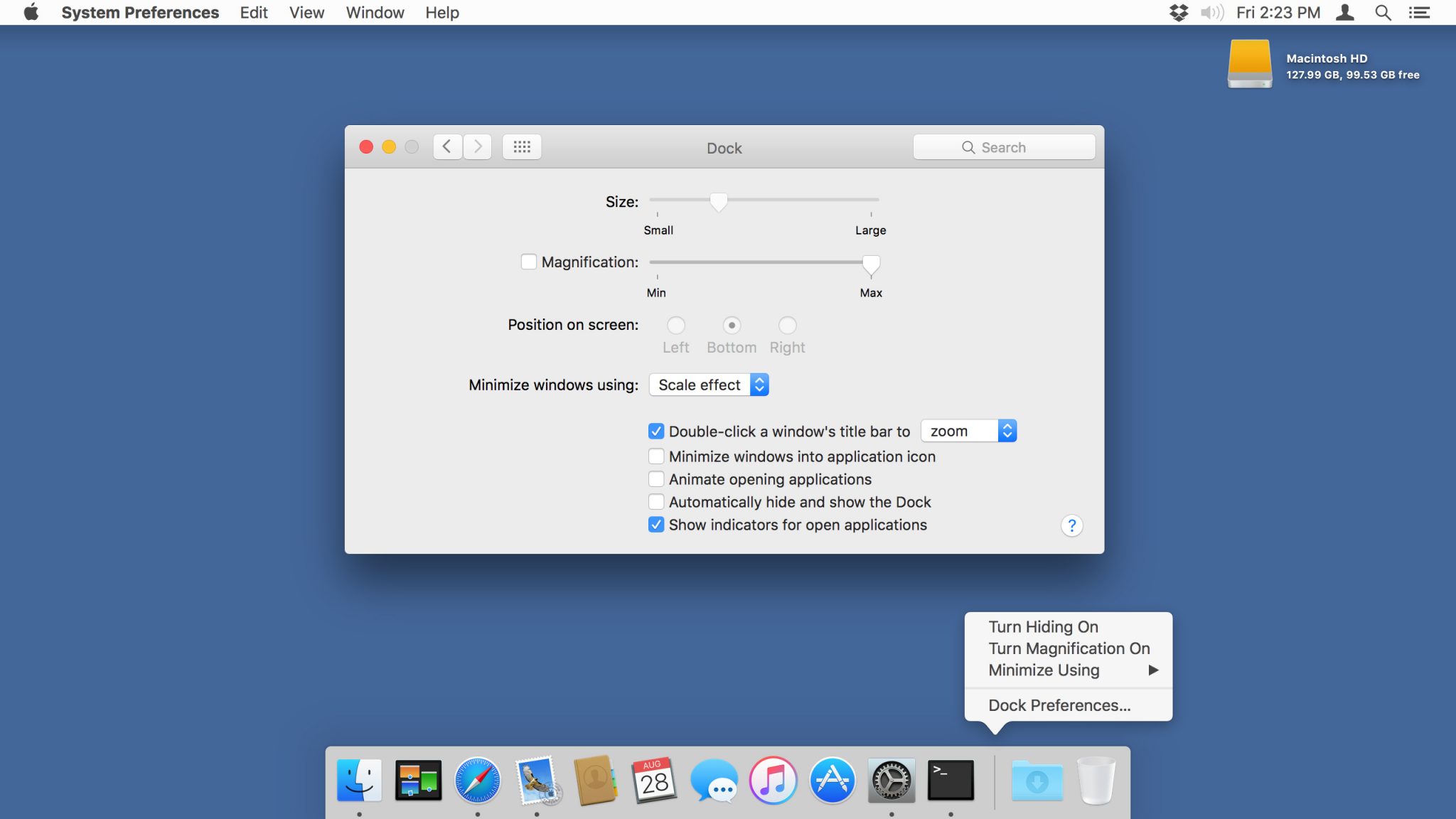Toggle Animate opening applications checkbox
Image resolution: width=1456 pixels, height=819 pixels.
(x=655, y=478)
